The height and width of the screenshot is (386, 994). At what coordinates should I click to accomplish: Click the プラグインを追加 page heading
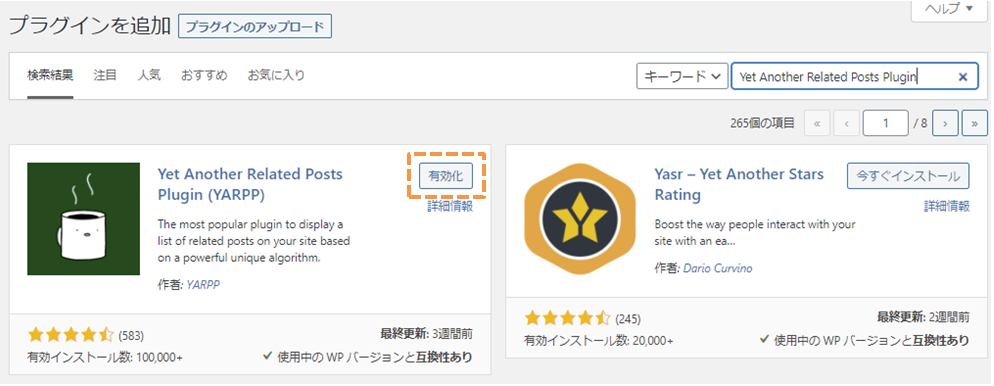pyautogui.click(x=89, y=26)
